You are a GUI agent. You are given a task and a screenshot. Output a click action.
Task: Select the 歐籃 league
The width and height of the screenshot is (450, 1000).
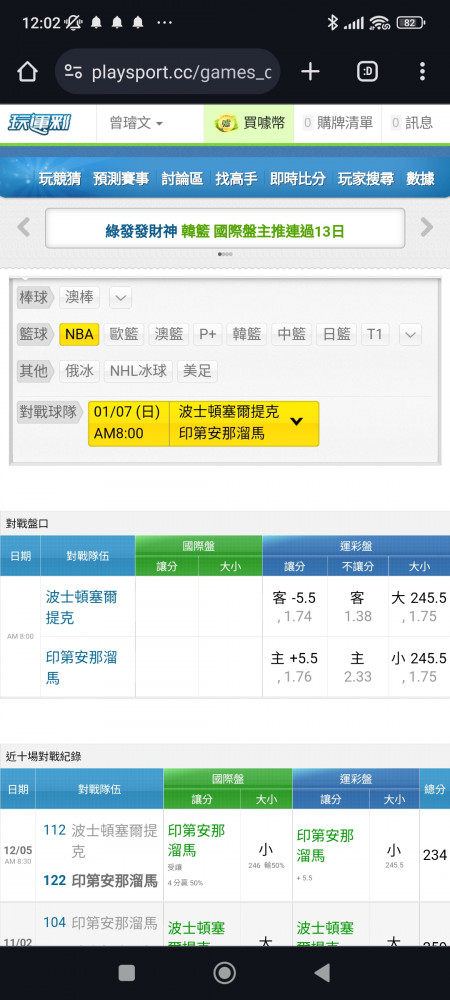(x=124, y=334)
